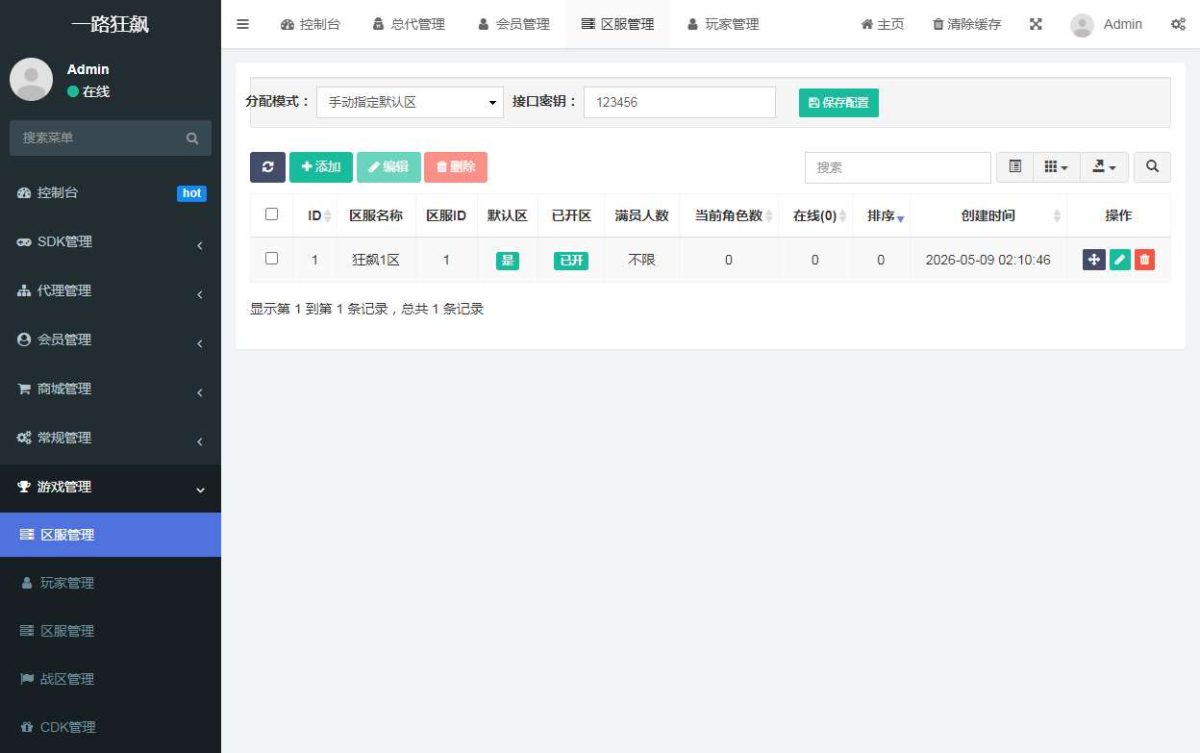Click the 接口密钥 input field
Viewport: 1200px width, 753px height.
(679, 102)
